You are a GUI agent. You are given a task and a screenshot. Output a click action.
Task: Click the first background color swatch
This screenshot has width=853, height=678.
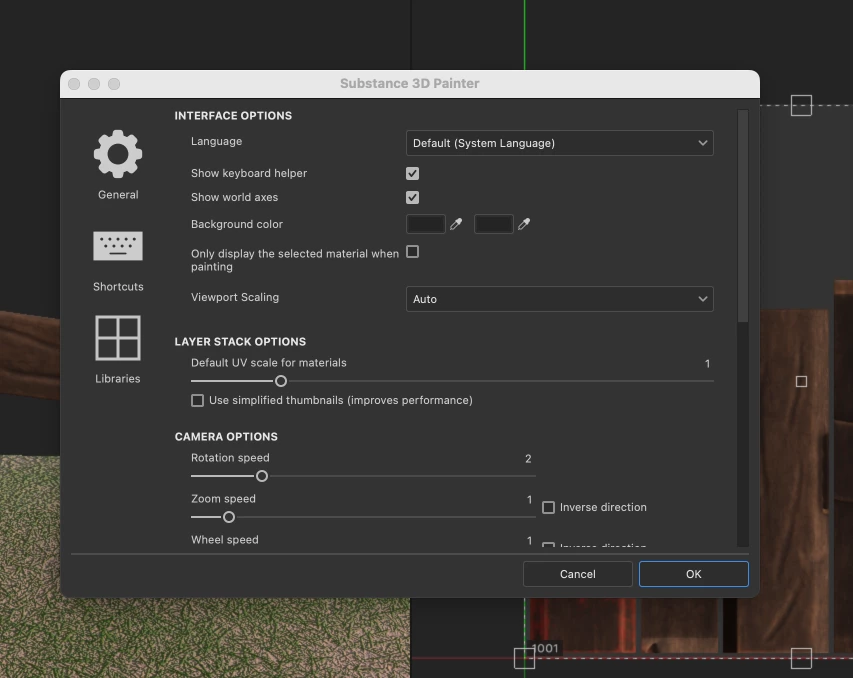[x=425, y=224]
